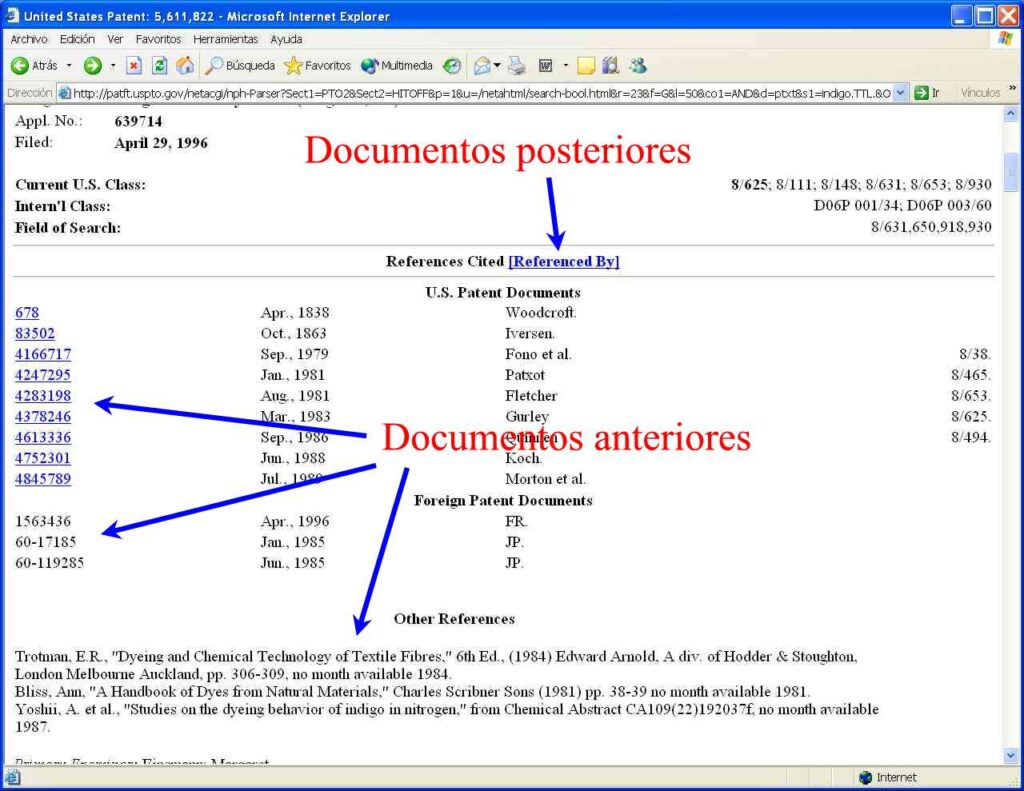Screen dimensions: 1024x791
Task: Click the Vínculos links label
Action: pos(980,93)
